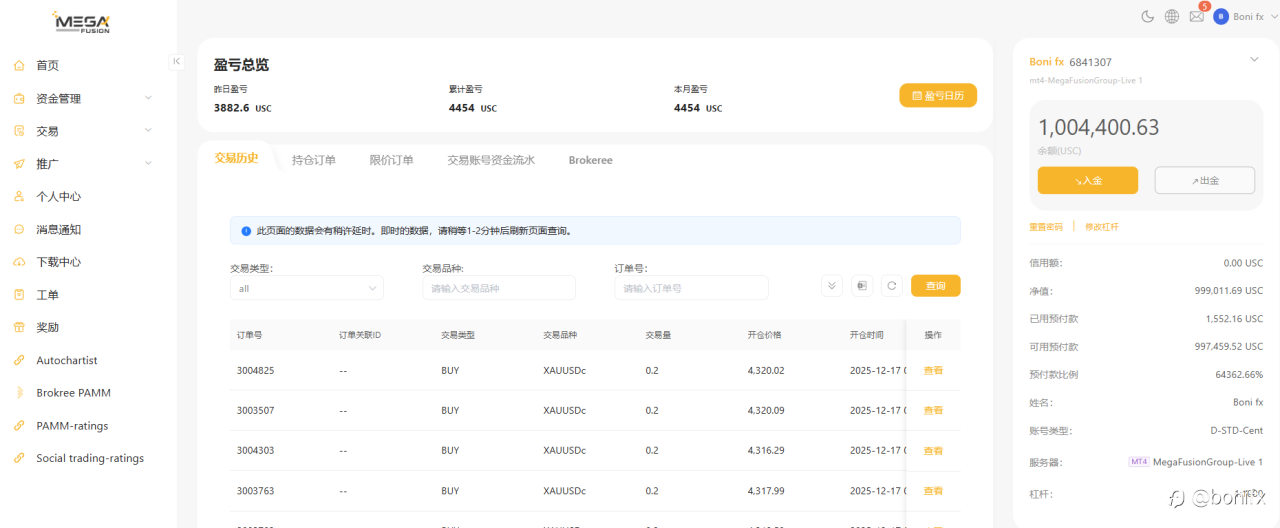1280x528 pixels.
Task: Switch to 交易账号资金流水 tab
Action: coord(490,160)
